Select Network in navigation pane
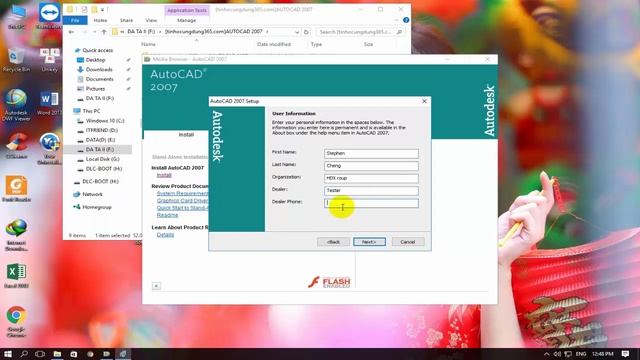The width and height of the screenshot is (640, 360). pyautogui.click(x=92, y=194)
